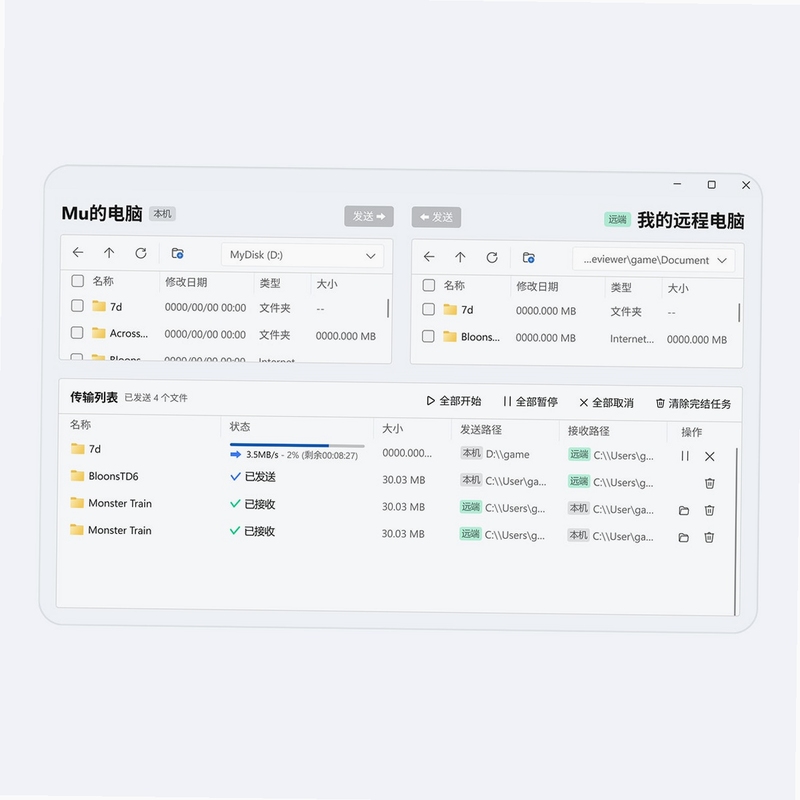Image resolution: width=800 pixels, height=800 pixels.
Task: Click D:\\game send path of 7d
Action: 507,454
